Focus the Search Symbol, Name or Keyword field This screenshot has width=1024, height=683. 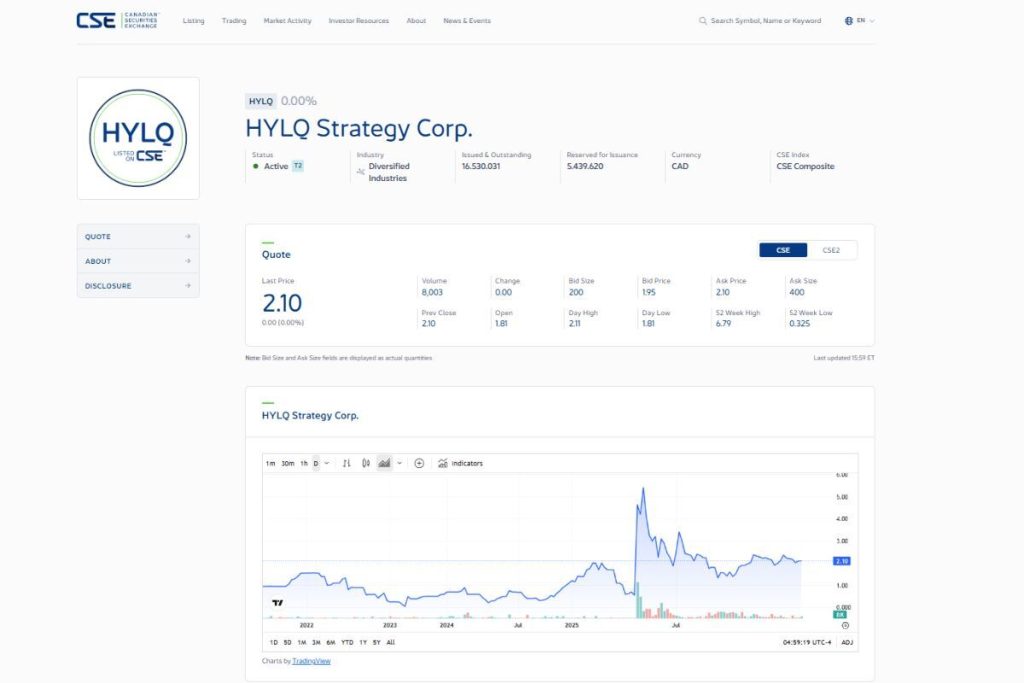[x=765, y=21]
